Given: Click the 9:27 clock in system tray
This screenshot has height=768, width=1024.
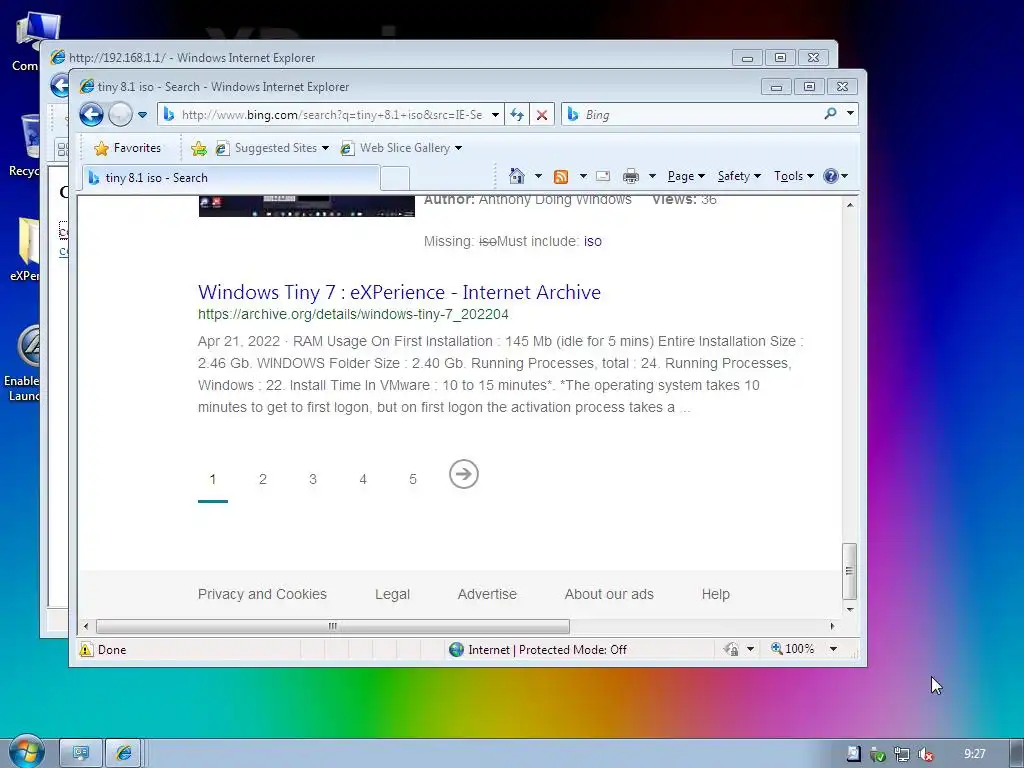Looking at the screenshot, I should coord(974,754).
